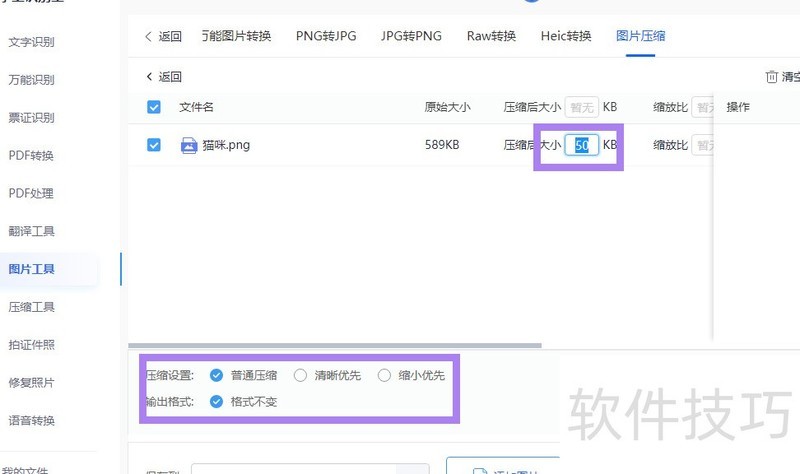Screen dimensions: 800x474
Task: Choose the 清晰优先 compression option
Action: [x=300, y=376]
